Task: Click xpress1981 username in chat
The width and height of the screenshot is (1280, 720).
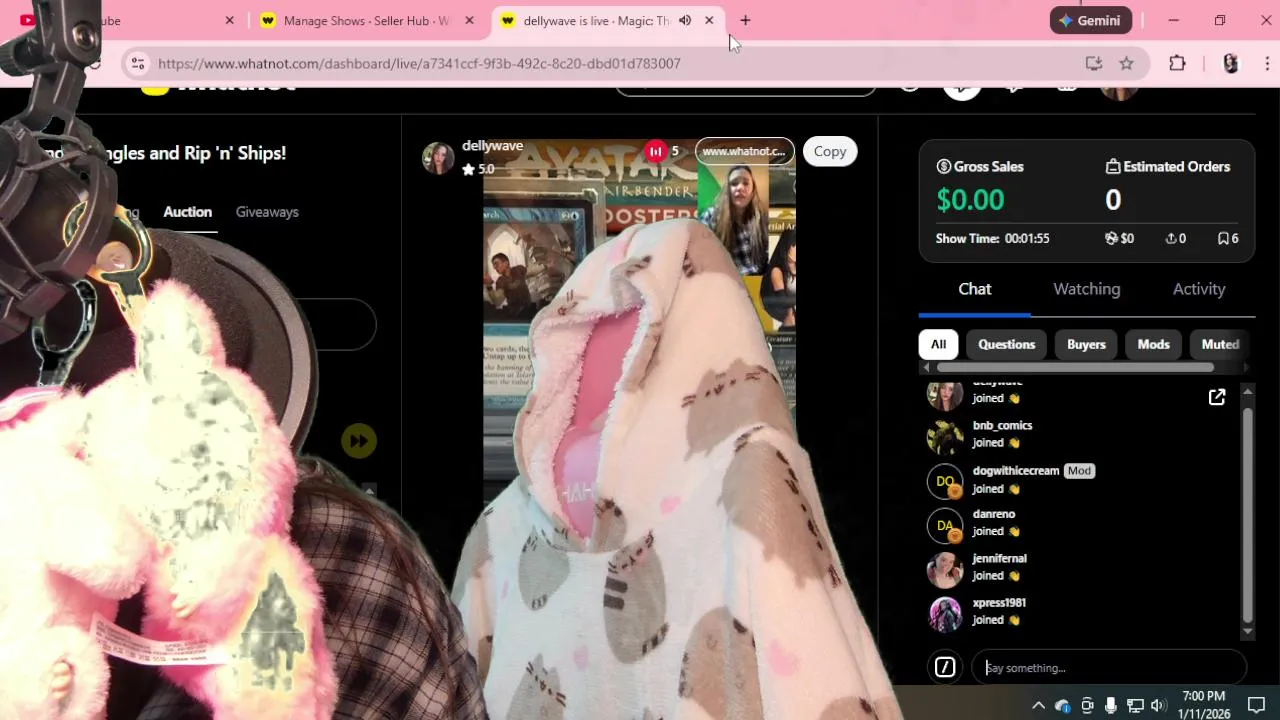Action: pos(999,602)
